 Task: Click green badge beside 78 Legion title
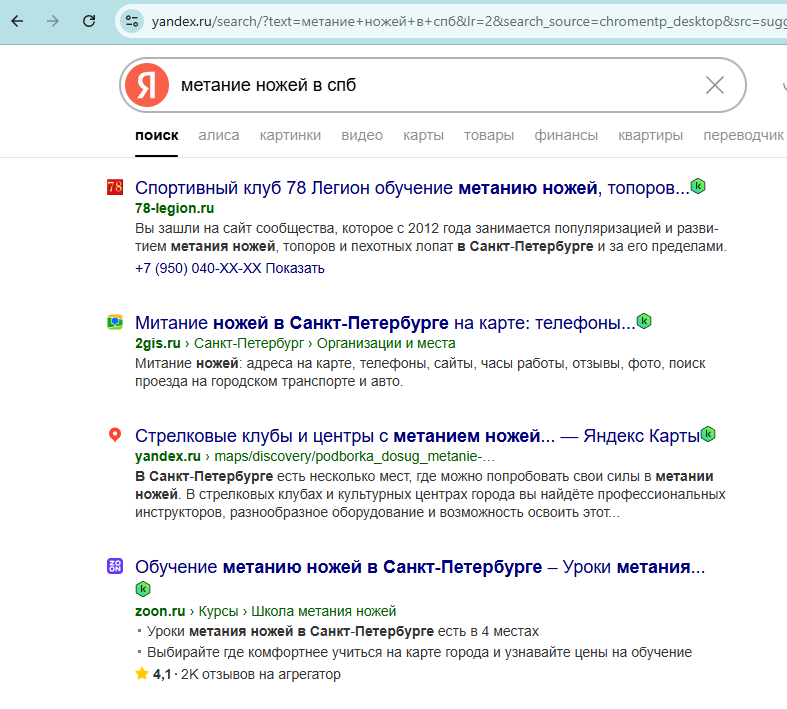(x=698, y=186)
